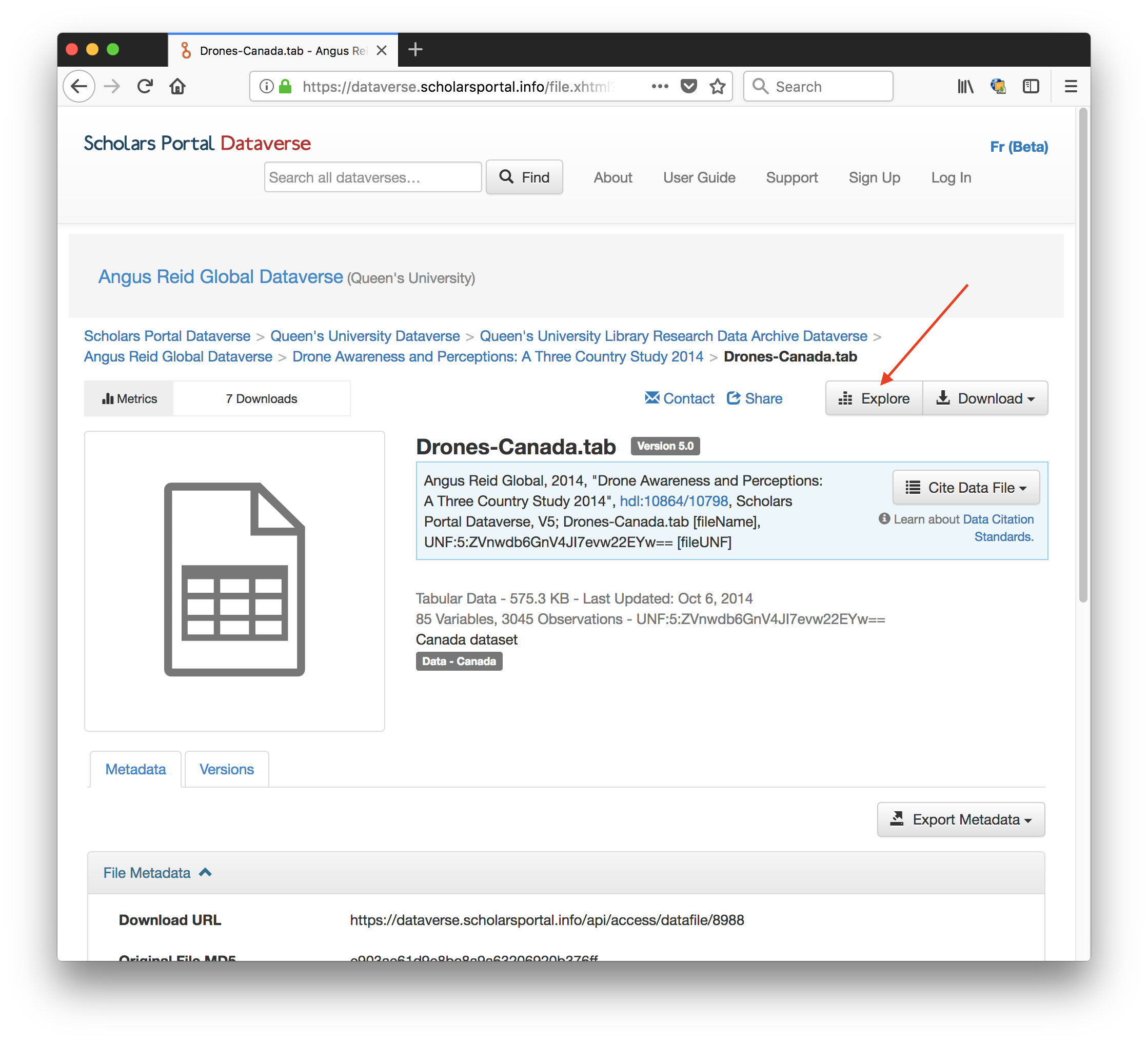The width and height of the screenshot is (1148, 1043).
Task: Click in the Search all dataverses field
Action: (373, 177)
